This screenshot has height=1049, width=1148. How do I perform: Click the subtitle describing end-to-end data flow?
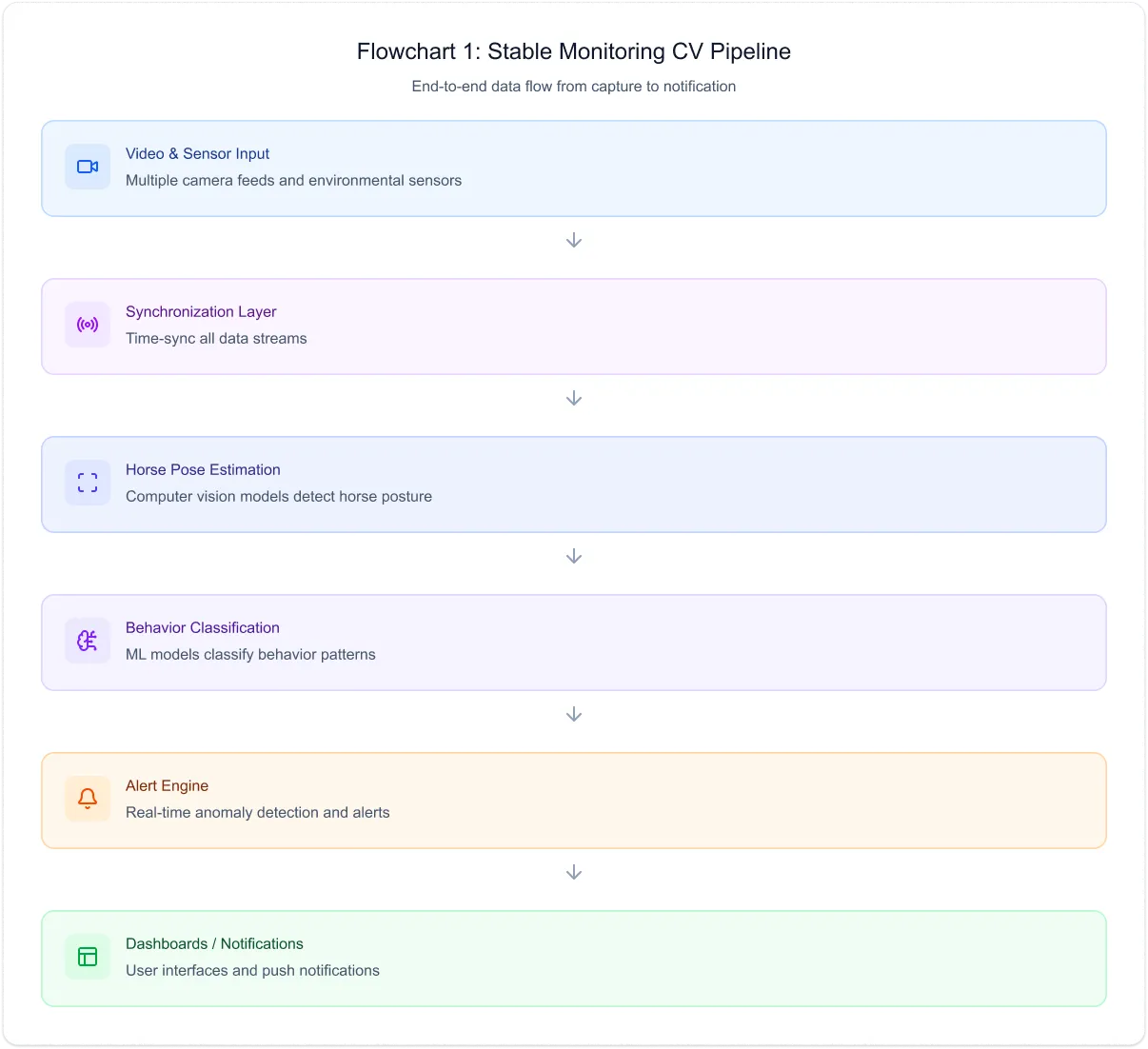coord(573,86)
